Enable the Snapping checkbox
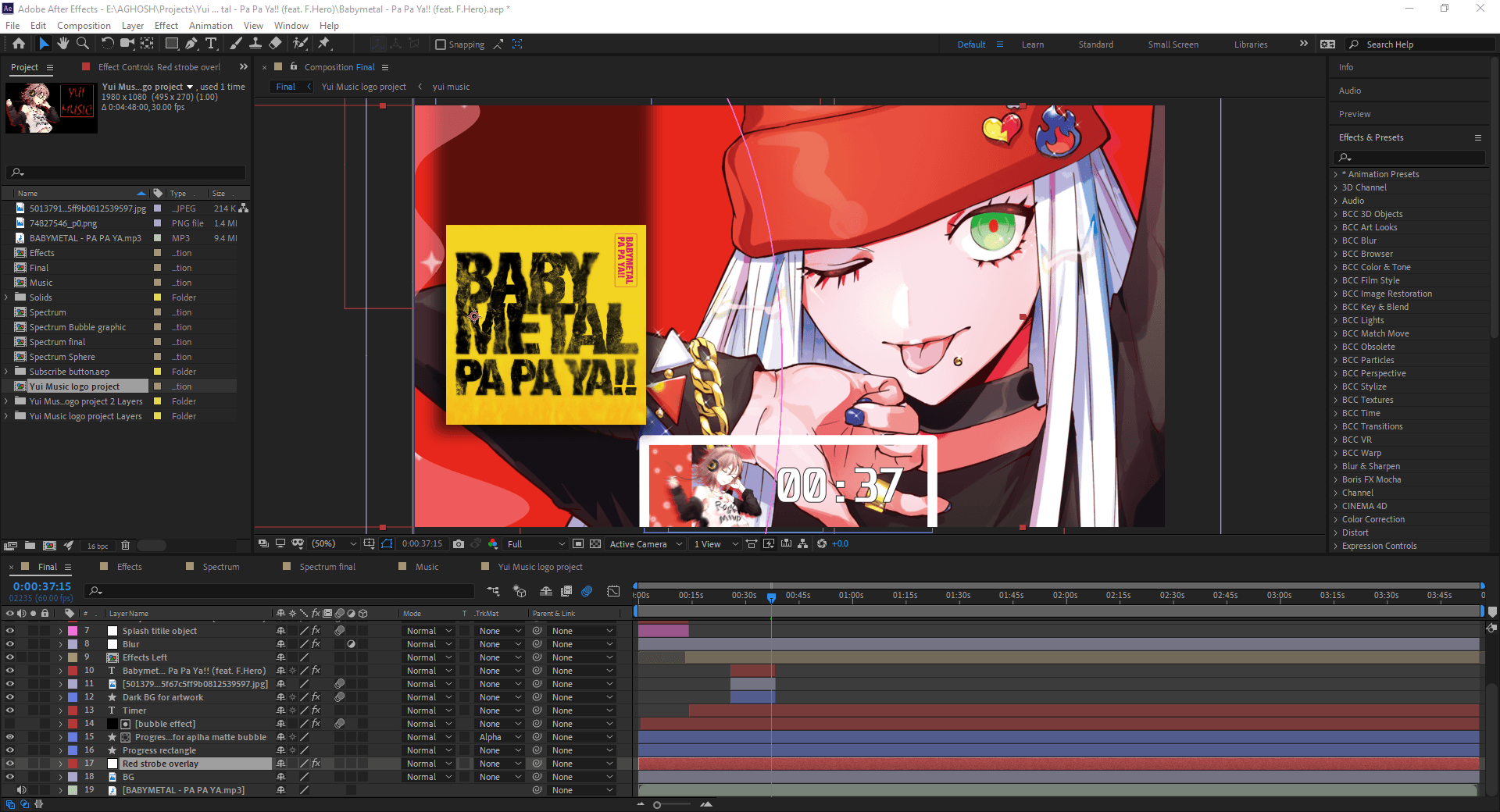Screen dimensions: 1500x812 [x=441, y=45]
